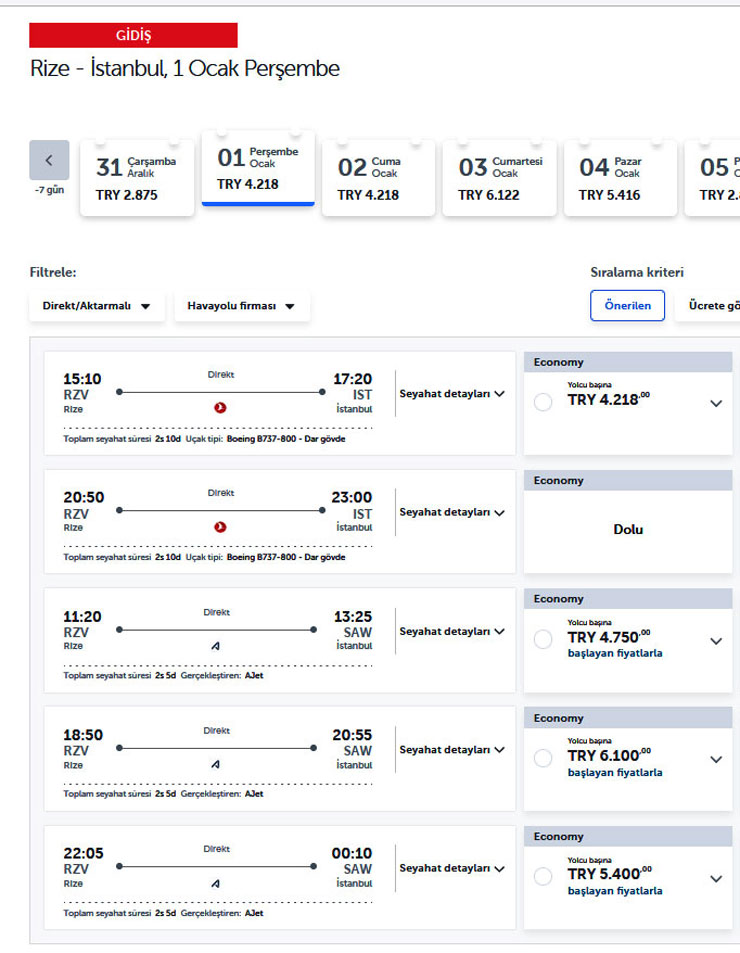Click the -7 gün previous dates arrow
Viewport: 740px width, 953px height.
[x=49, y=161]
